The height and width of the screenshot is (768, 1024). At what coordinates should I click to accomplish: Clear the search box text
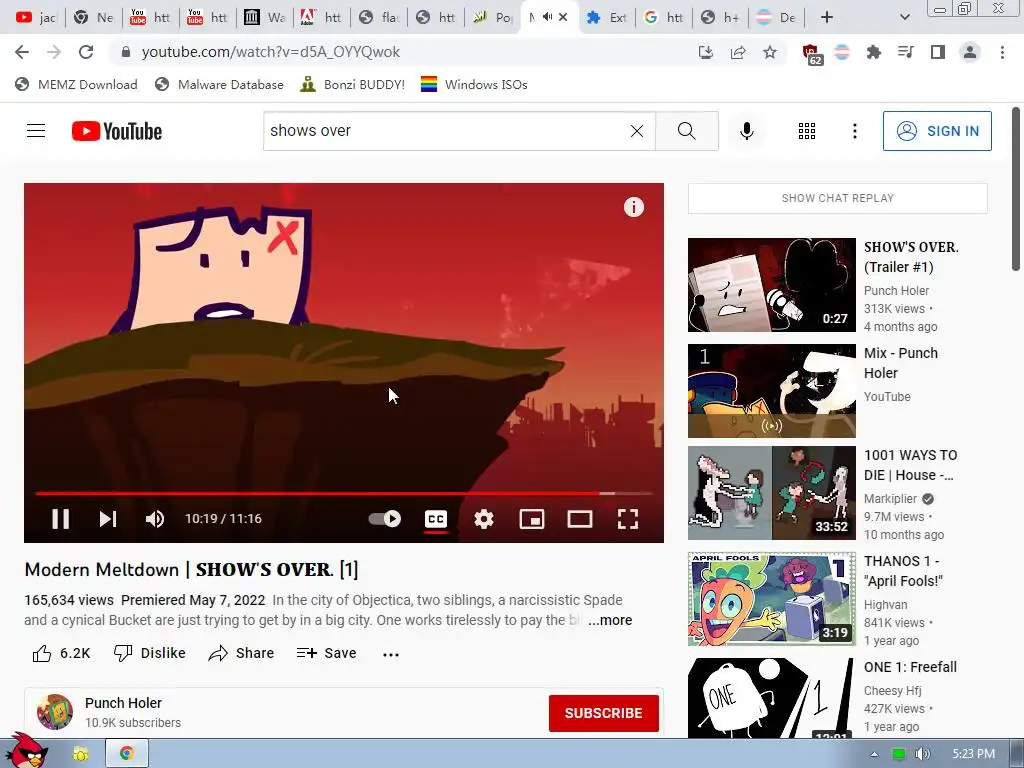(x=637, y=131)
